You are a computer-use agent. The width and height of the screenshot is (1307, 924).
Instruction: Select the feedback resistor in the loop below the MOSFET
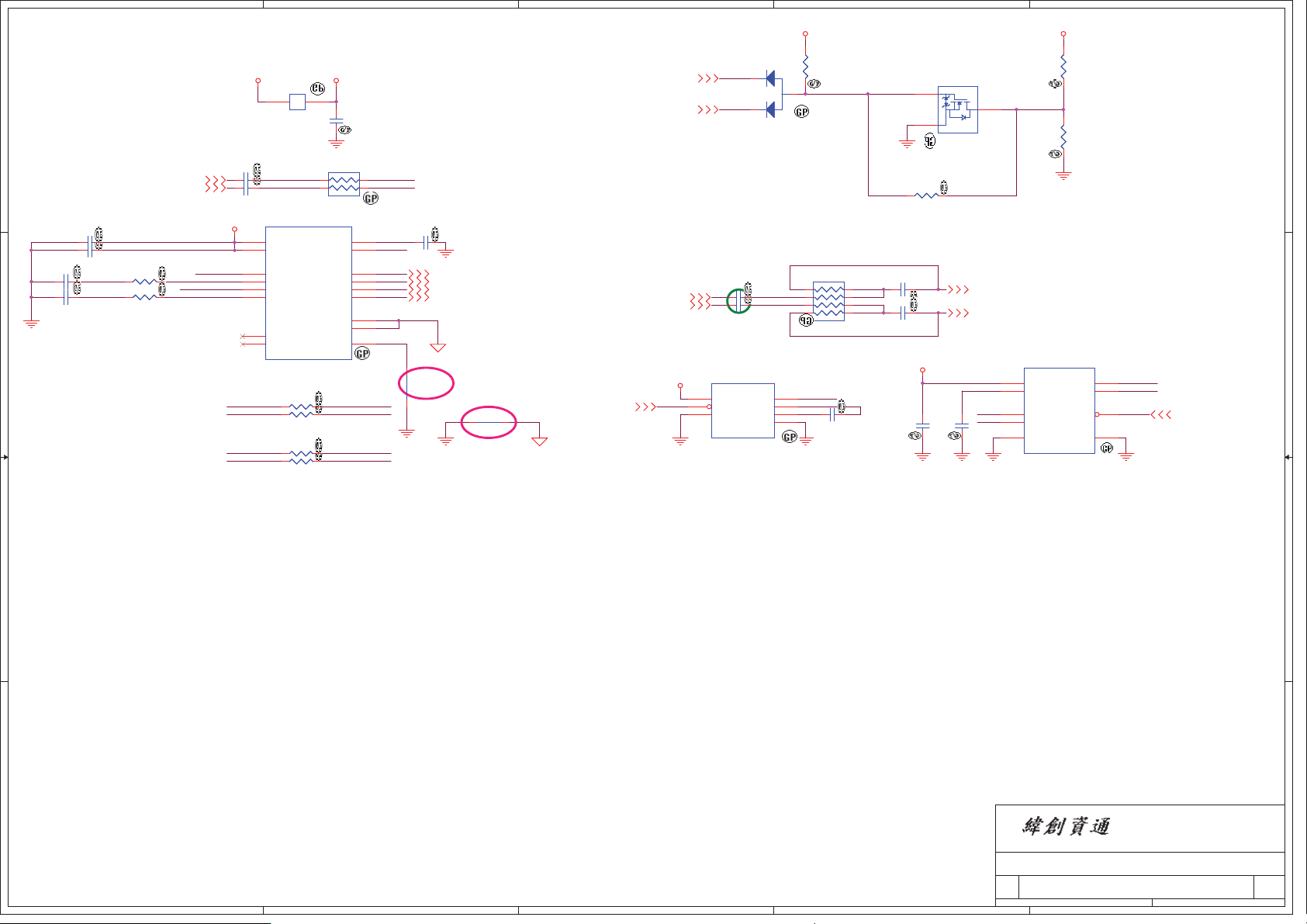click(x=926, y=196)
